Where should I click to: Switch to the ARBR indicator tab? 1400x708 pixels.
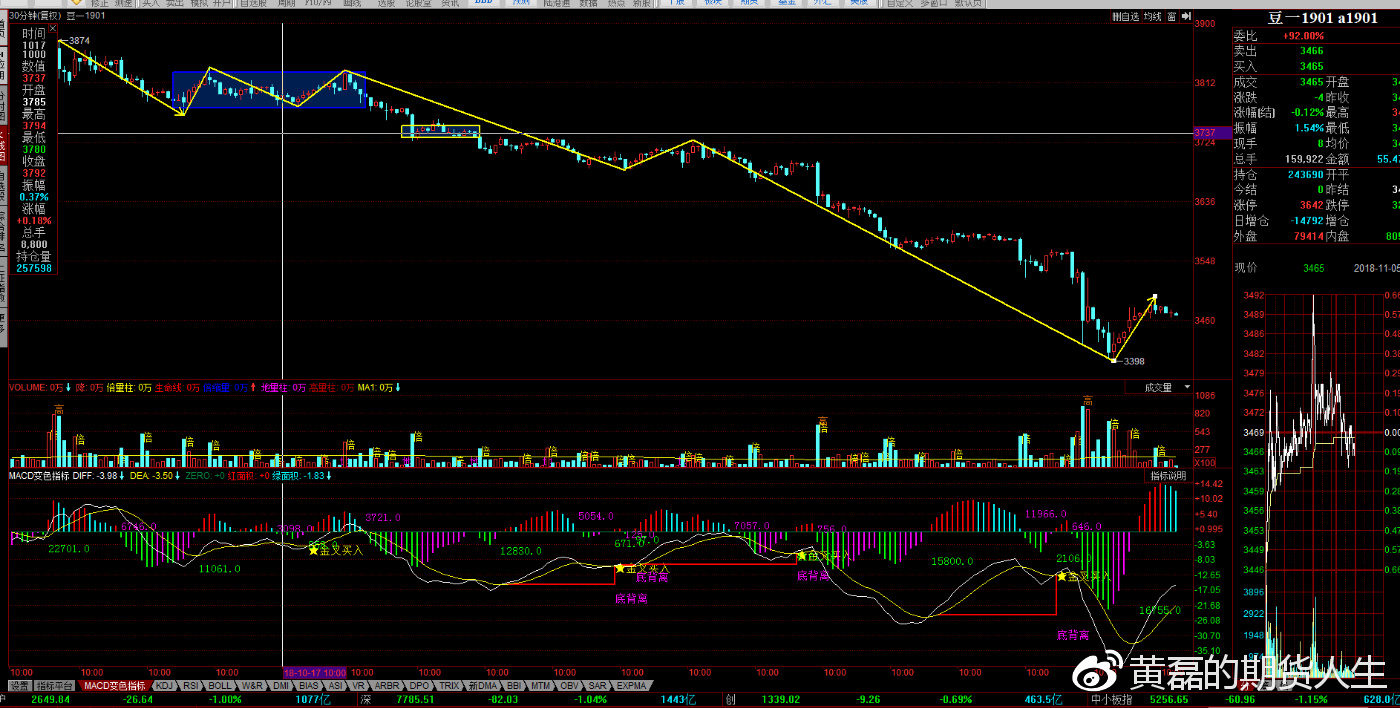pyautogui.click(x=388, y=686)
